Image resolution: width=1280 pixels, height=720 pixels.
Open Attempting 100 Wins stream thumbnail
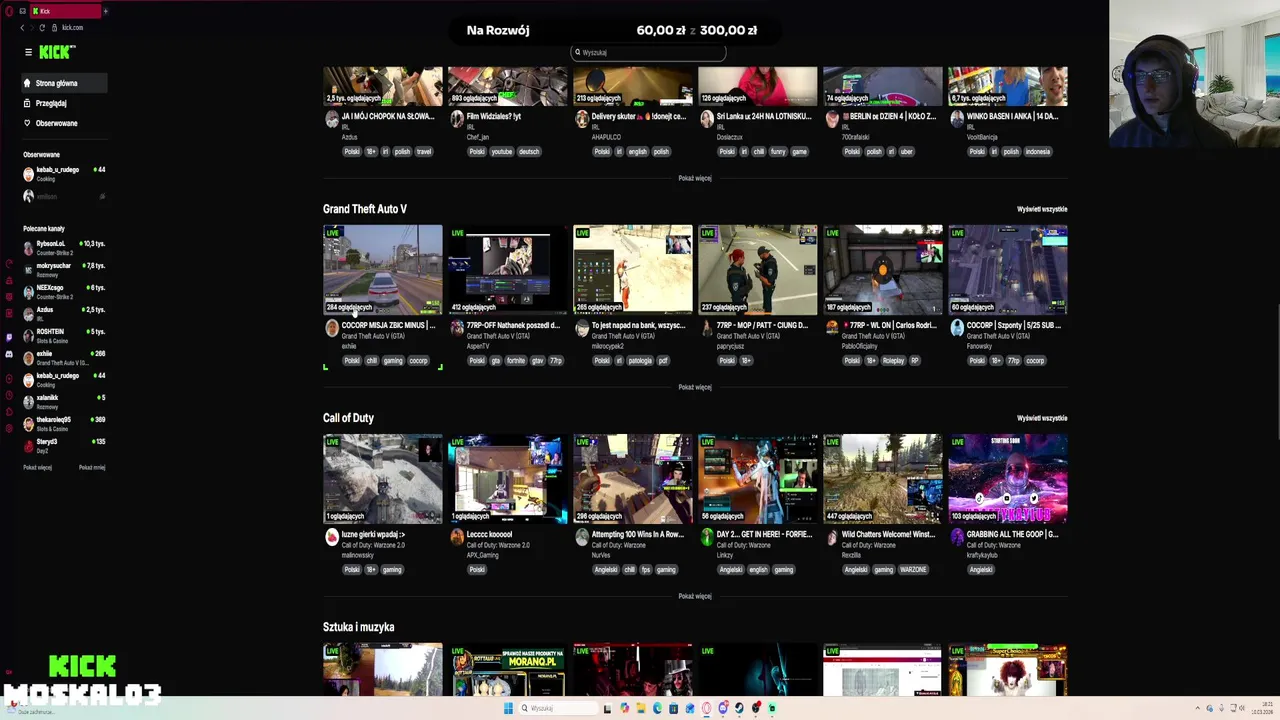(632, 479)
